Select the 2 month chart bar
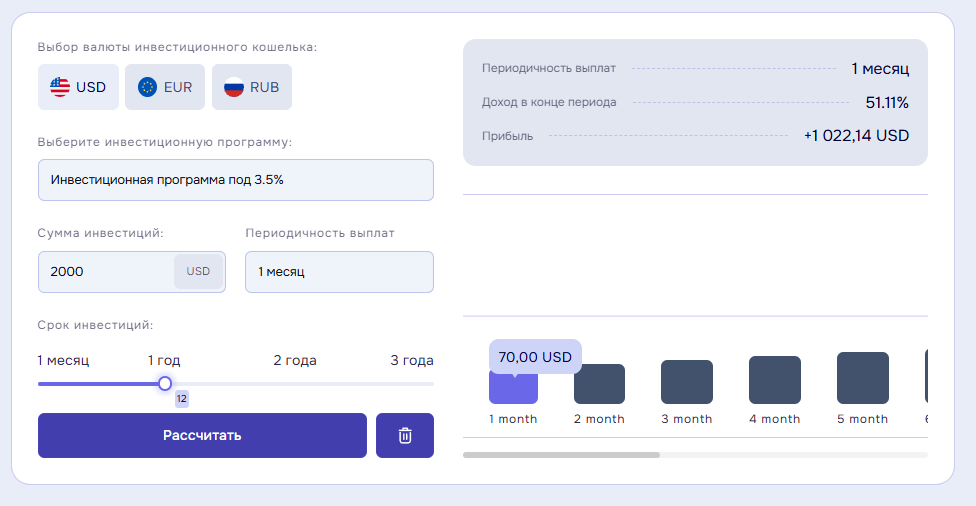Image resolution: width=976 pixels, height=506 pixels. (x=599, y=384)
